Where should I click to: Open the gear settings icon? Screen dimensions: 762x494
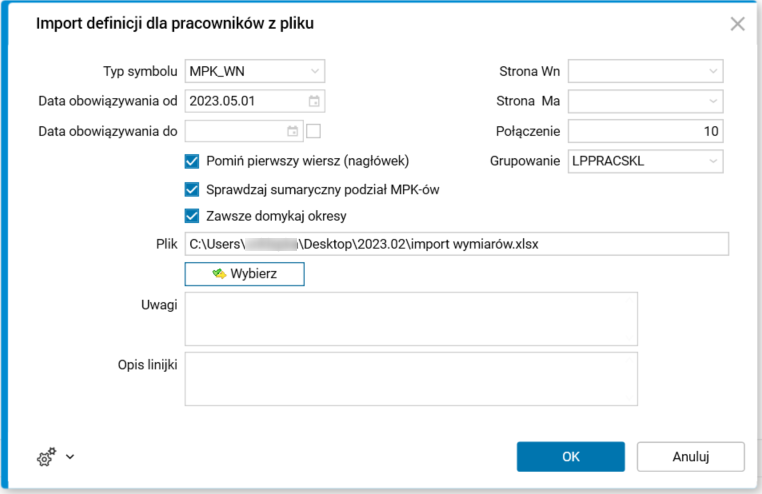[x=47, y=457]
